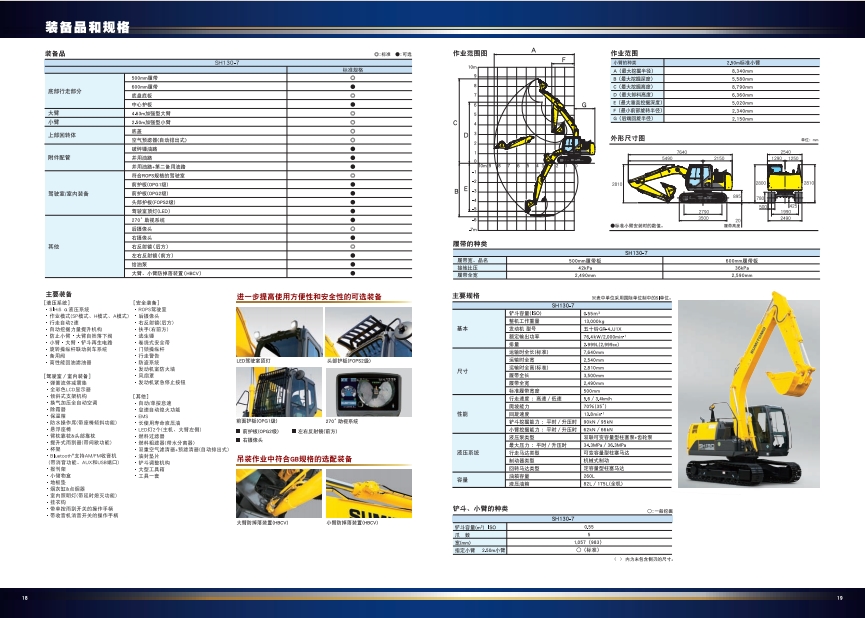This screenshot has width=865, height=618.
Task: Select the 中心护板 equipment row
Action: pos(268,104)
